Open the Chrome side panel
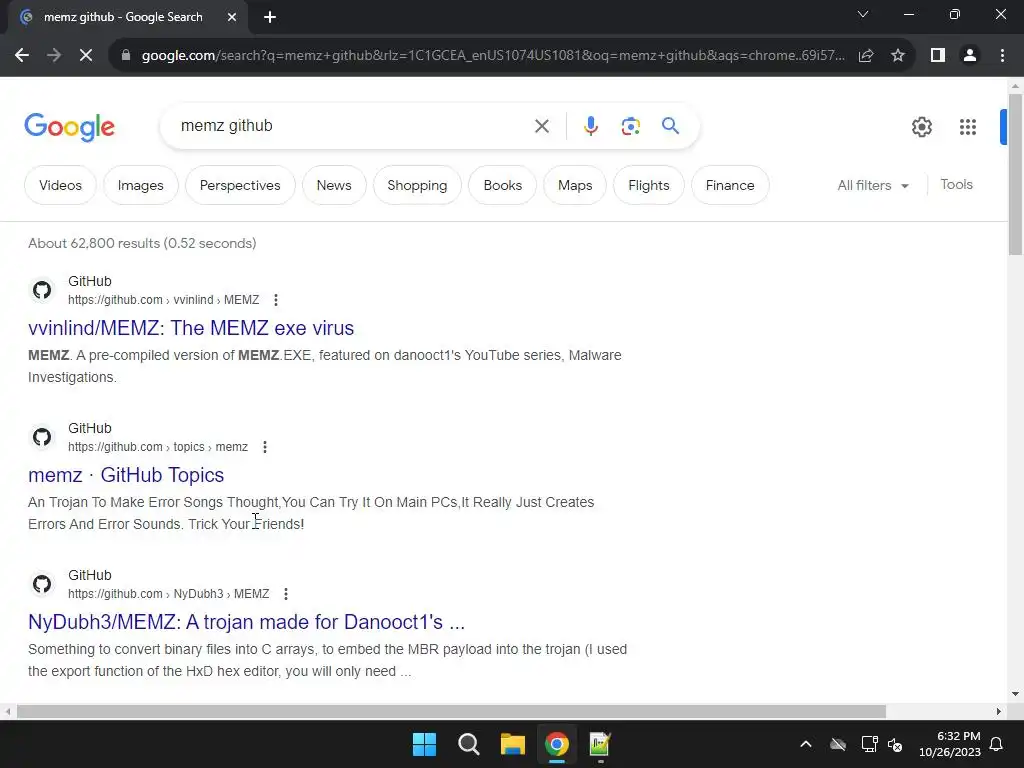The height and width of the screenshot is (768, 1024). click(x=938, y=56)
